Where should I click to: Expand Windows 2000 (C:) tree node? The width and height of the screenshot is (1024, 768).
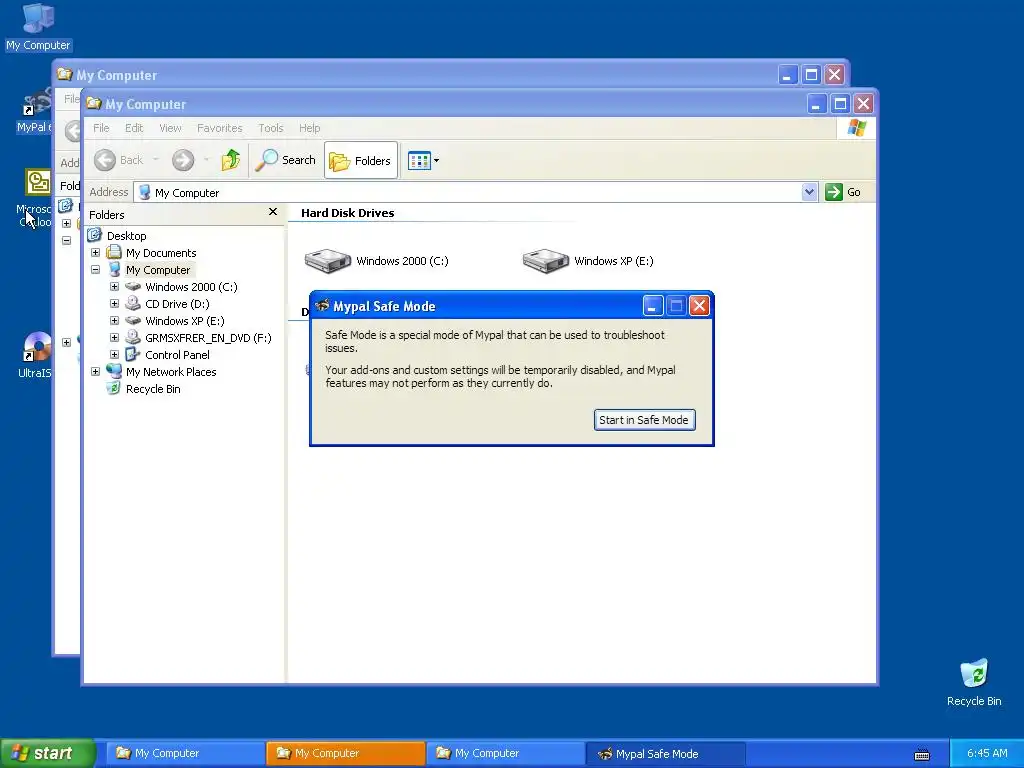pyautogui.click(x=114, y=287)
